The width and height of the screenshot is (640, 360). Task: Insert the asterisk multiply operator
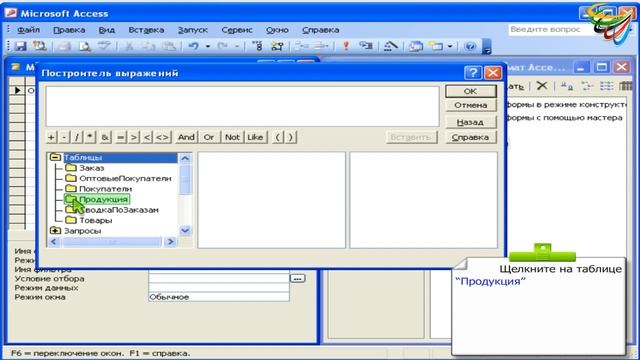pos(90,137)
